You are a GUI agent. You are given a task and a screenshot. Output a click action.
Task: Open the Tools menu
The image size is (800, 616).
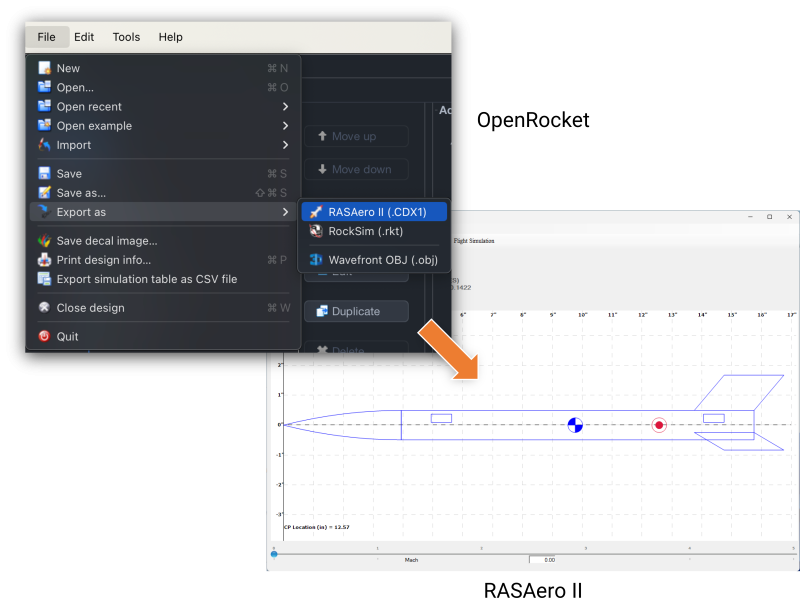coord(126,37)
